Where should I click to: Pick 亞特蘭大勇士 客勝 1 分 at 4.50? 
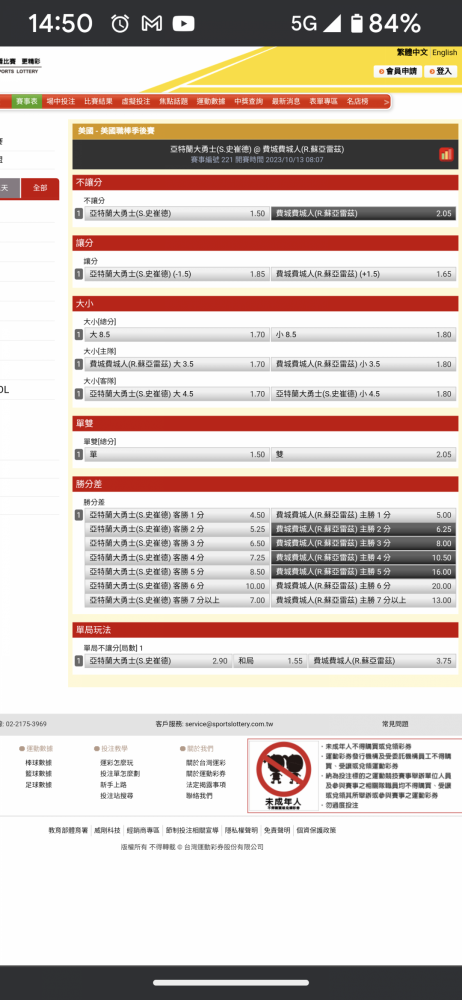click(x=175, y=515)
